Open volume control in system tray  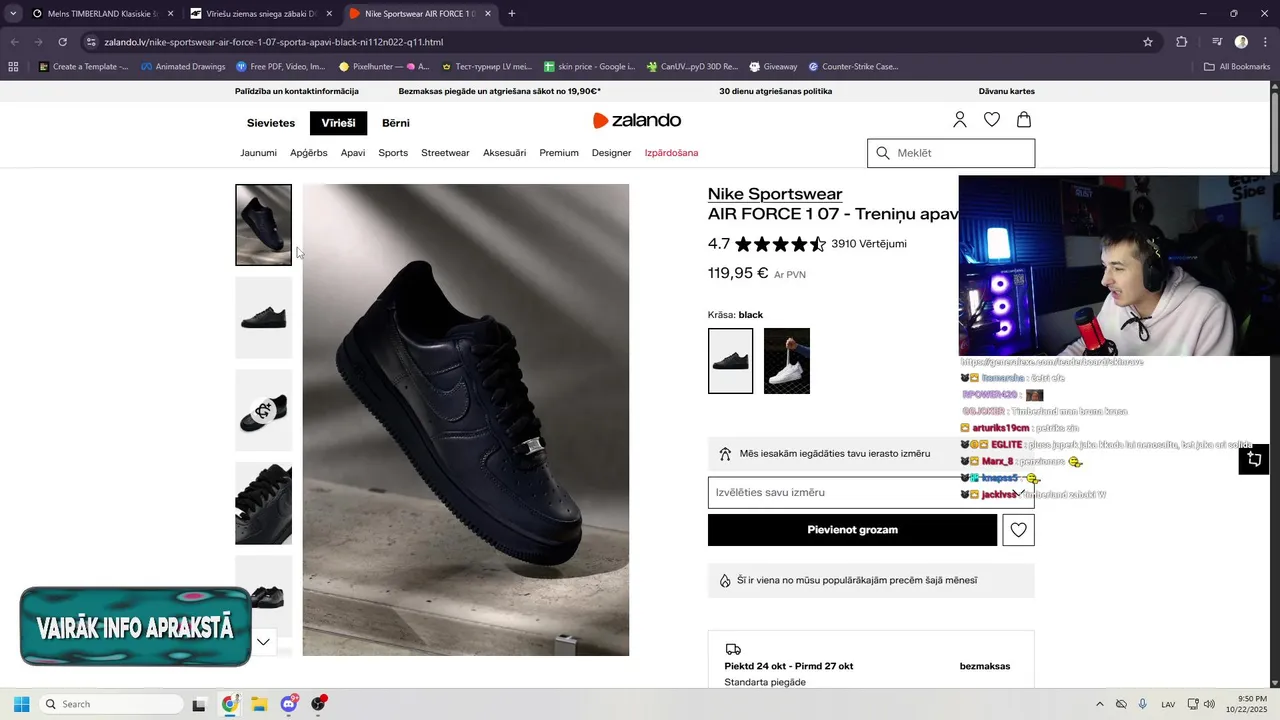pyautogui.click(x=1210, y=704)
